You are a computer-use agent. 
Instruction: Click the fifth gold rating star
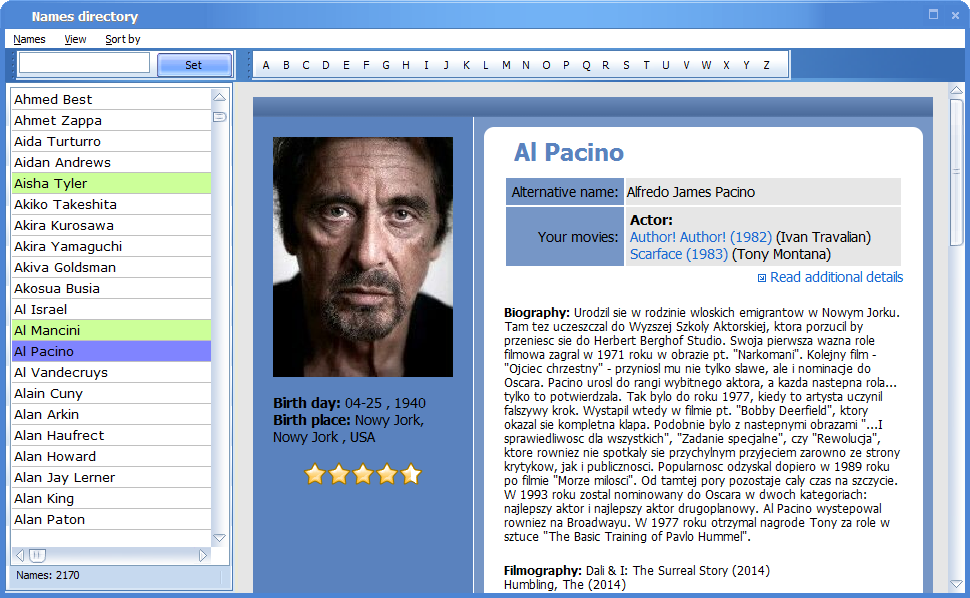(411, 474)
